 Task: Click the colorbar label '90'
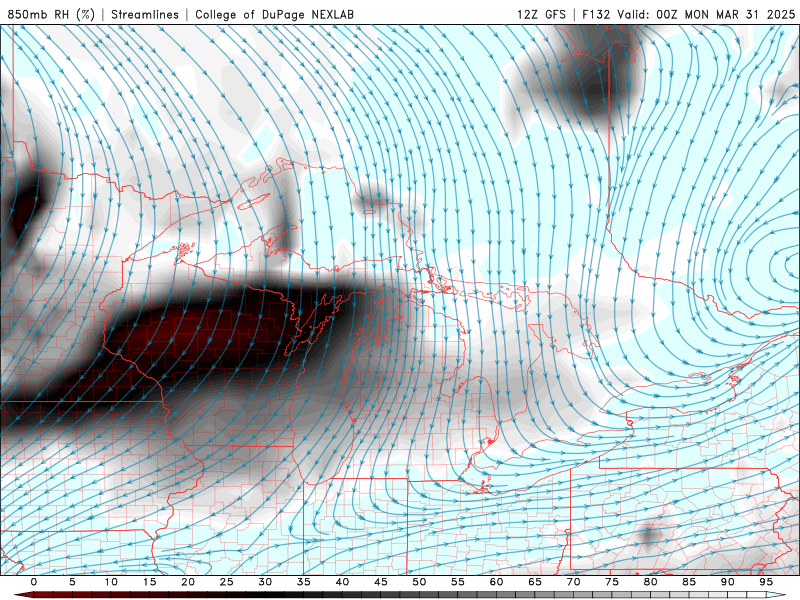(x=727, y=582)
